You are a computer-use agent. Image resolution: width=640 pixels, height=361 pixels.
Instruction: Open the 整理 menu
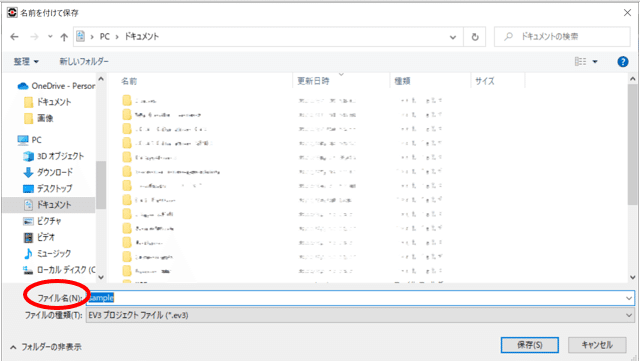tap(26, 61)
